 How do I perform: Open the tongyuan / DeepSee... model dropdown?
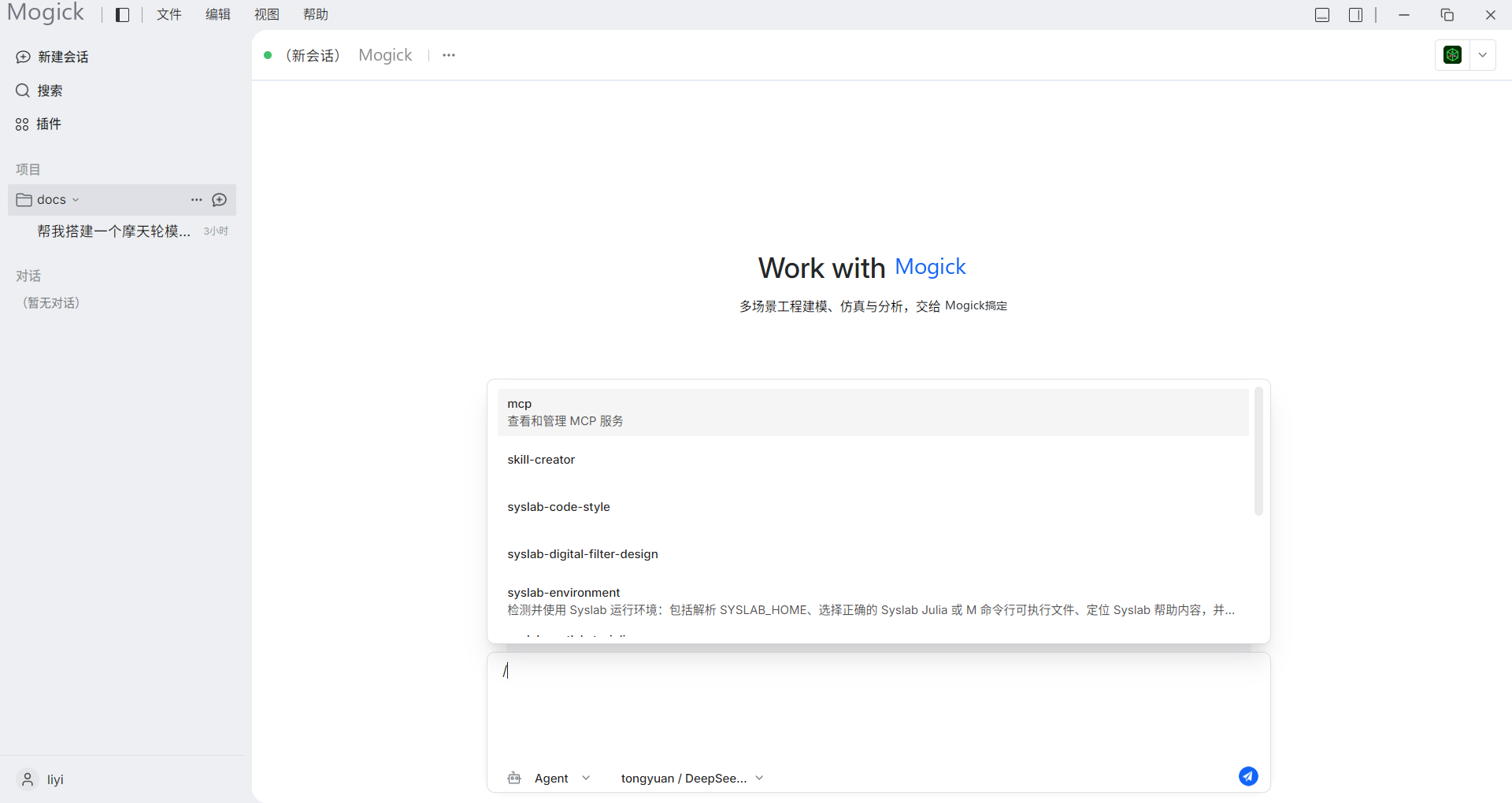tap(692, 778)
